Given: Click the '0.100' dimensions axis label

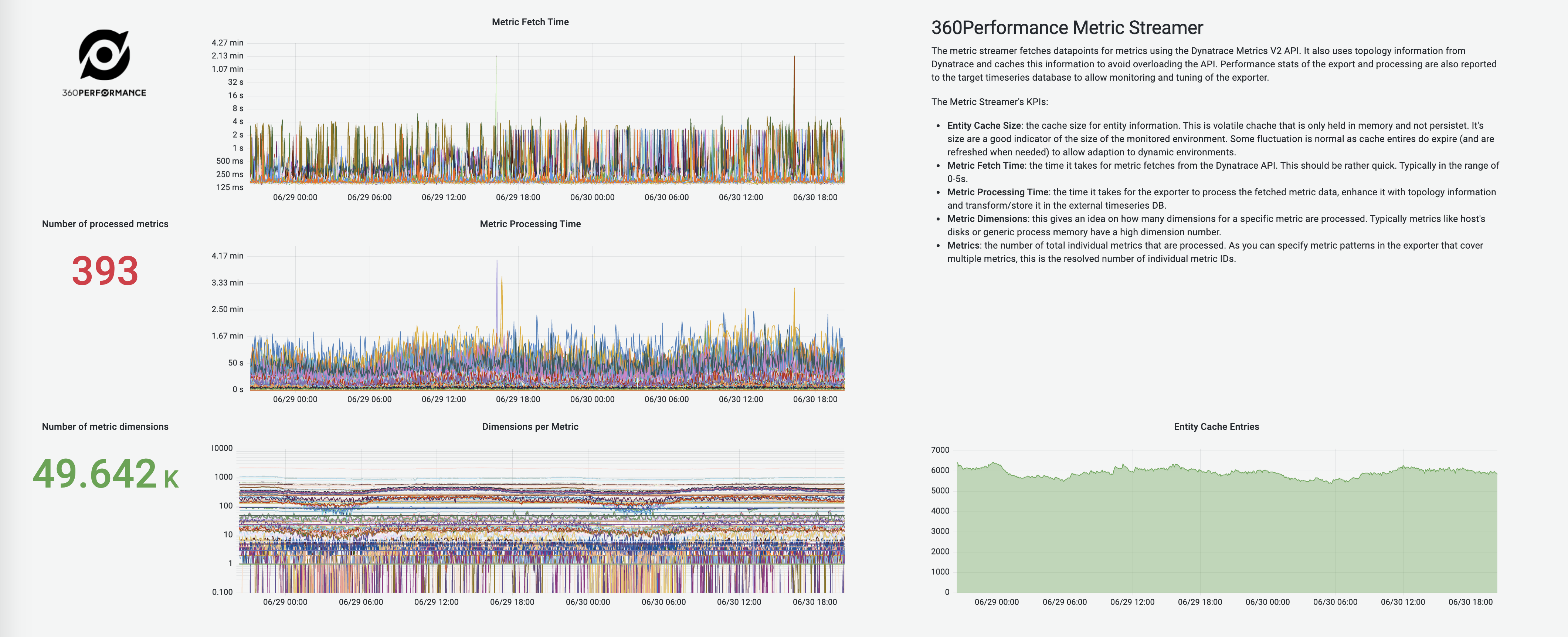Looking at the screenshot, I should tap(222, 592).
